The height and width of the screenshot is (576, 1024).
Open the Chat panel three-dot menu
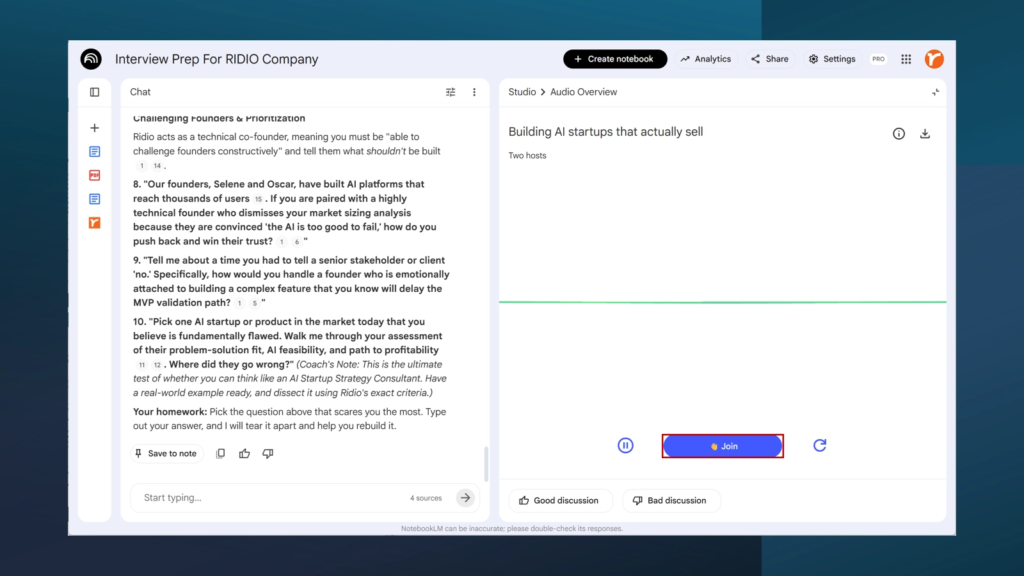(474, 92)
